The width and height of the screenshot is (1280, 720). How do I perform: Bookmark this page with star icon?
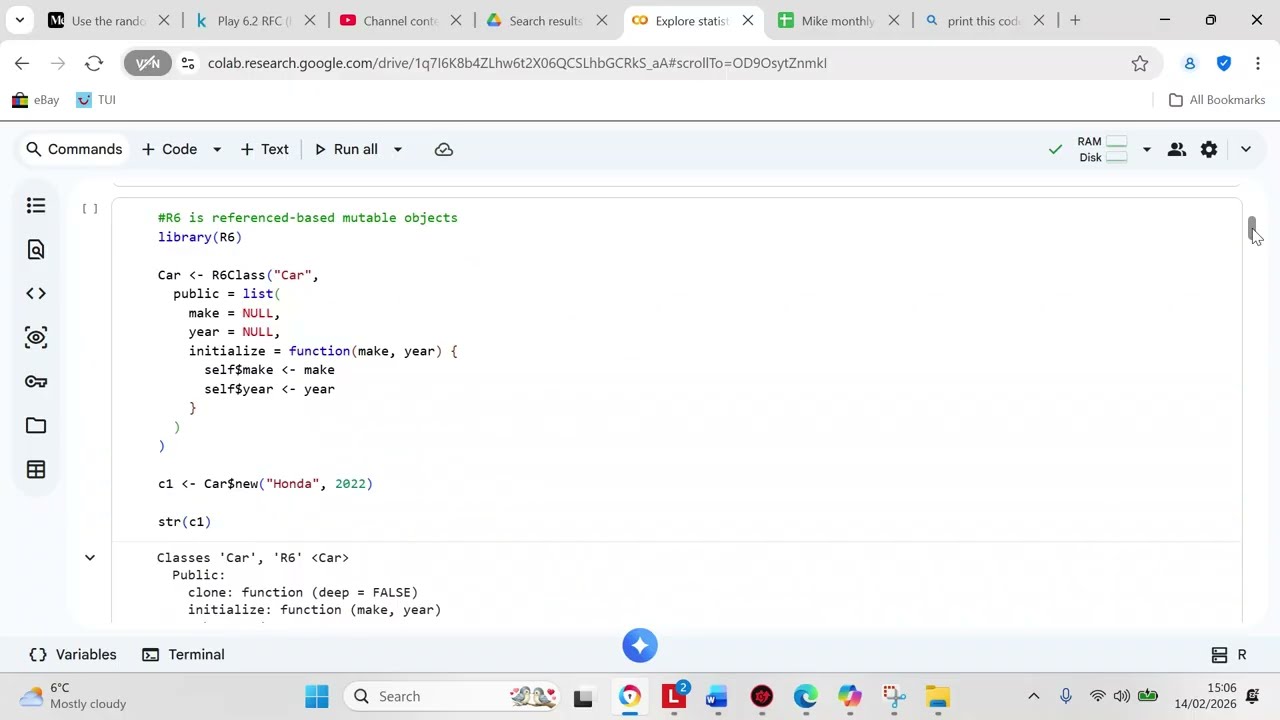click(x=1140, y=63)
